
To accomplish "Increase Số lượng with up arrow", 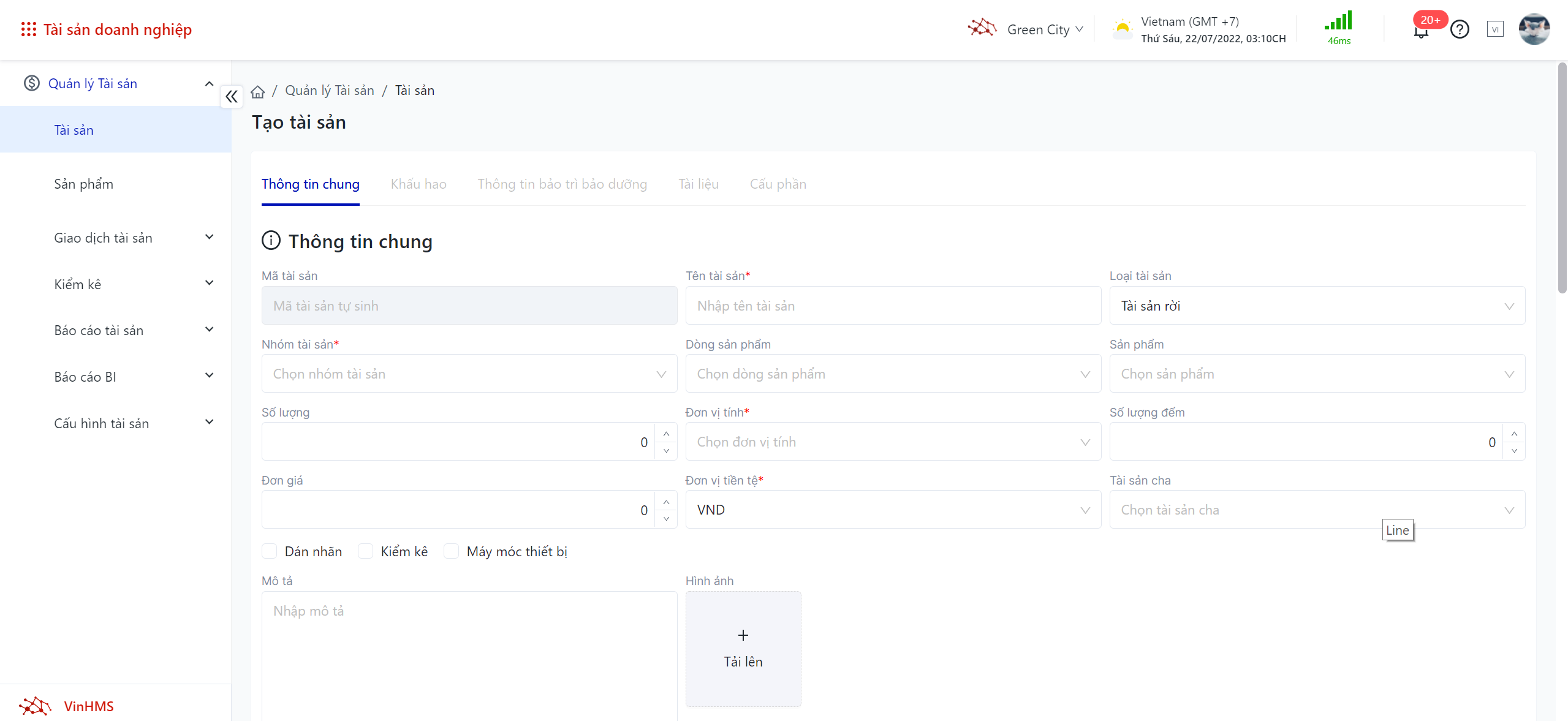I will tap(666, 434).
